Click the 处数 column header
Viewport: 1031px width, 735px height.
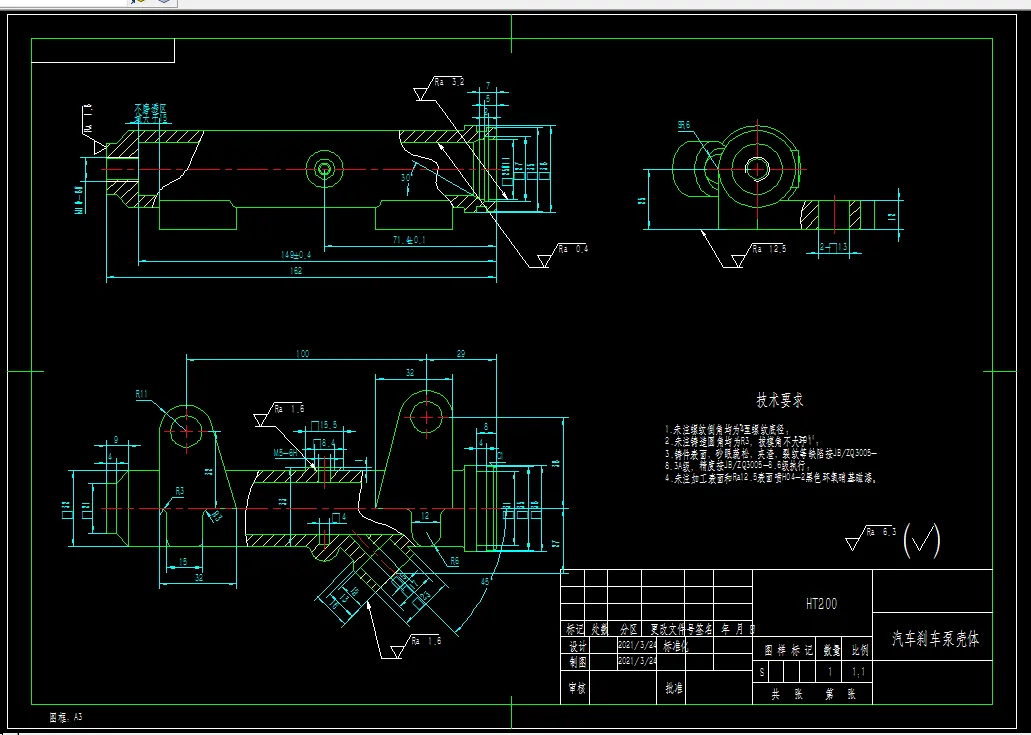click(x=599, y=629)
